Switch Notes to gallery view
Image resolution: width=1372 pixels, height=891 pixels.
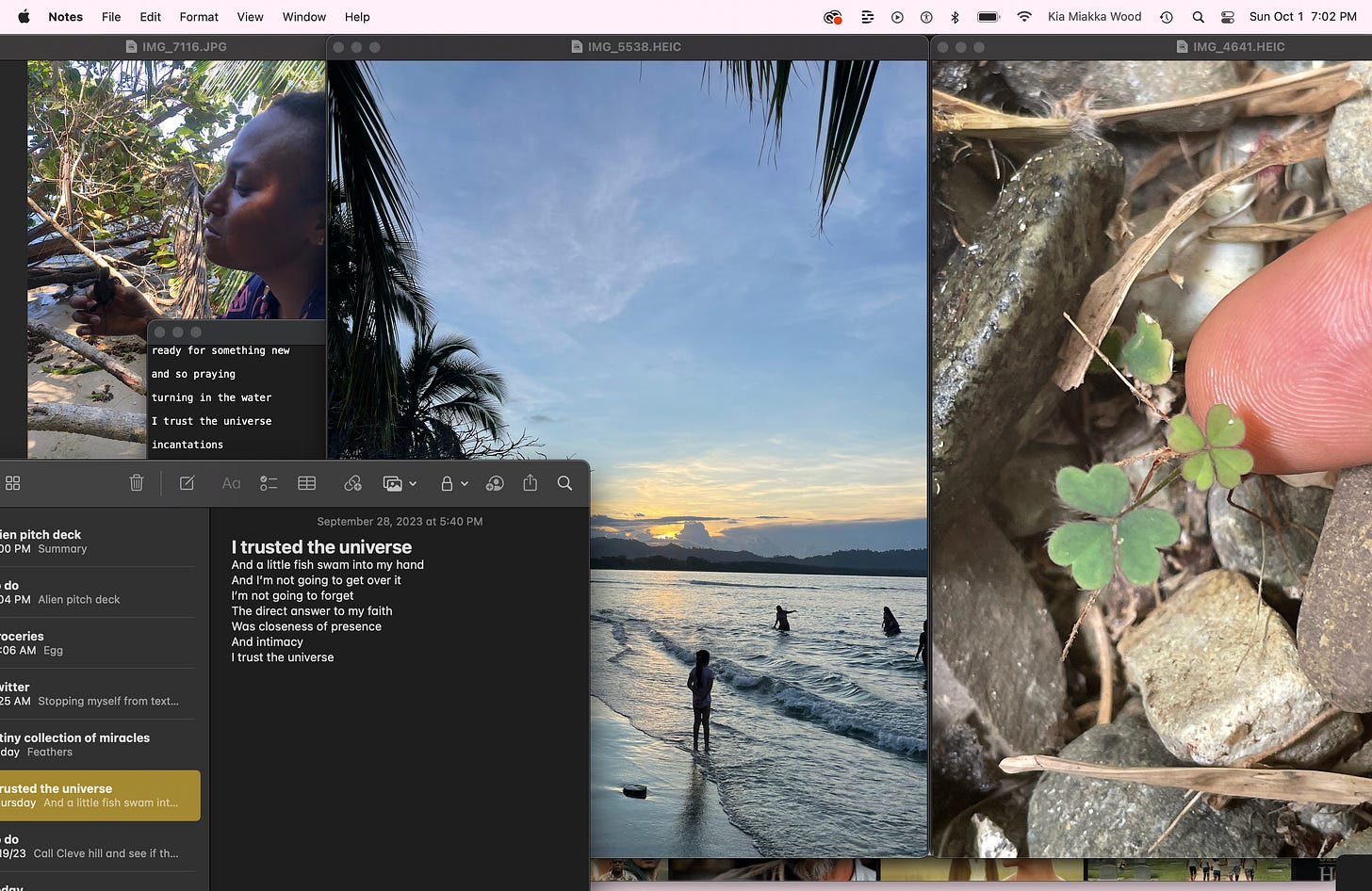click(13, 483)
